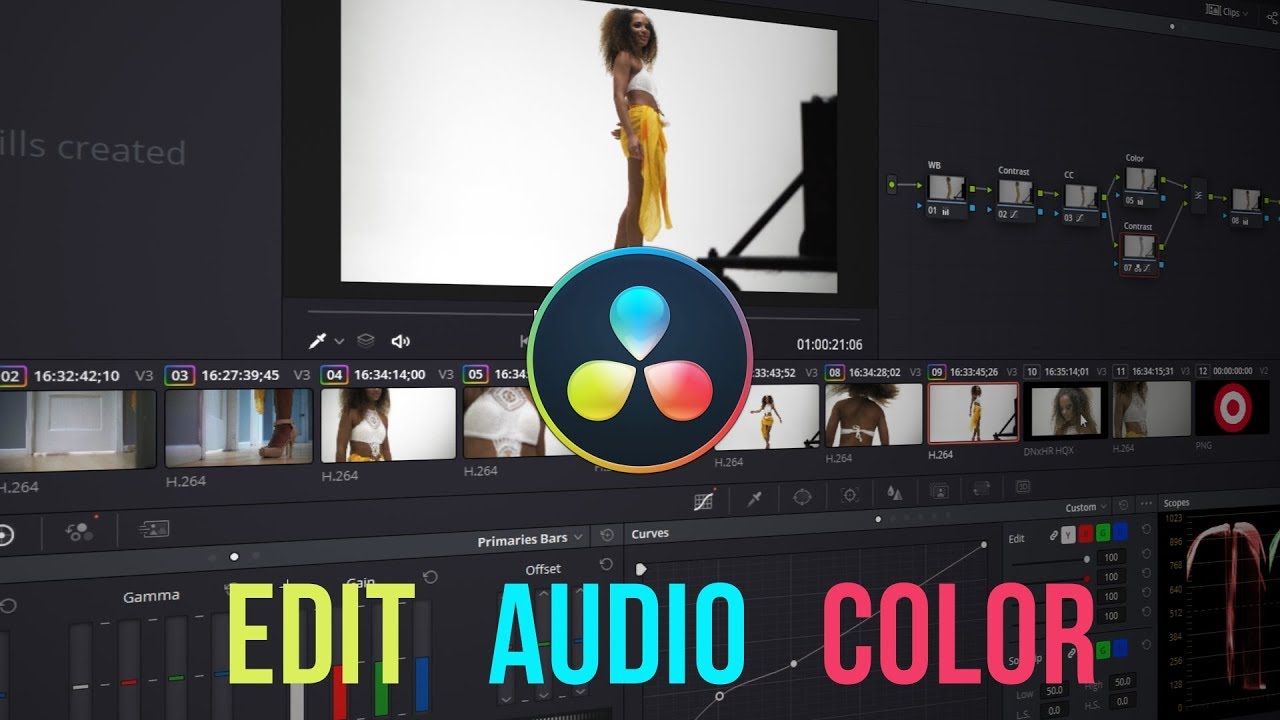Open the Color Wheels palette icon
Image resolution: width=1280 pixels, height=720 pixels.
pyautogui.click(x=5, y=535)
